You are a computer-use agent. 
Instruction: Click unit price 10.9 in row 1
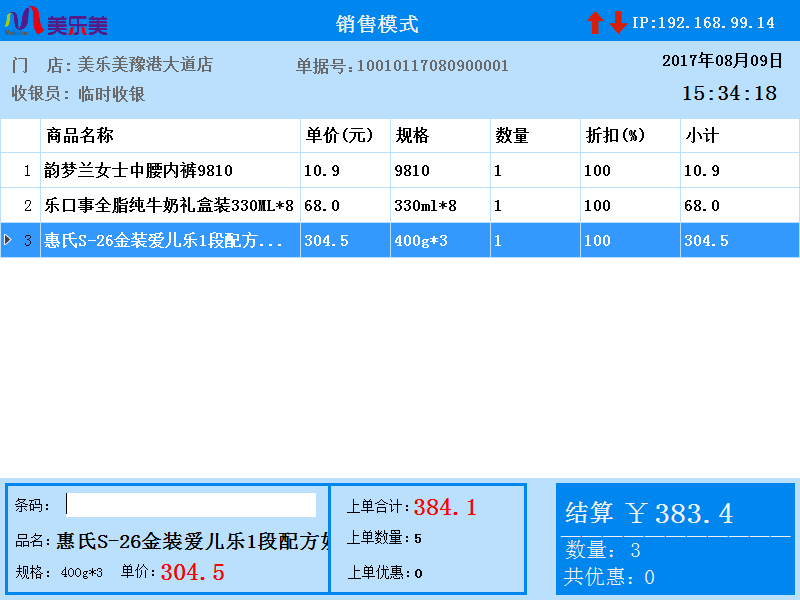[345, 170]
